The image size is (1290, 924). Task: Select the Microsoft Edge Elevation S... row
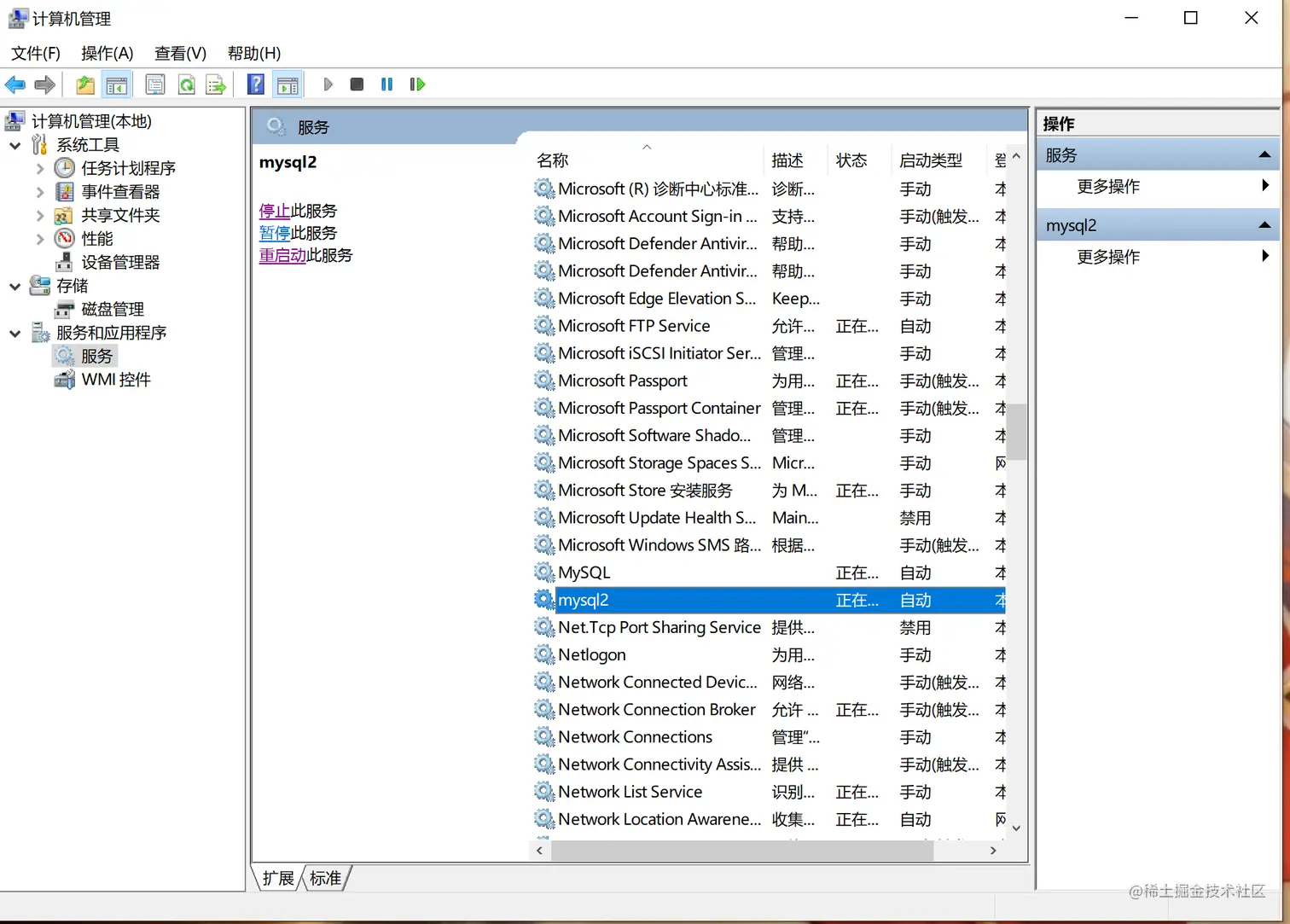770,299
